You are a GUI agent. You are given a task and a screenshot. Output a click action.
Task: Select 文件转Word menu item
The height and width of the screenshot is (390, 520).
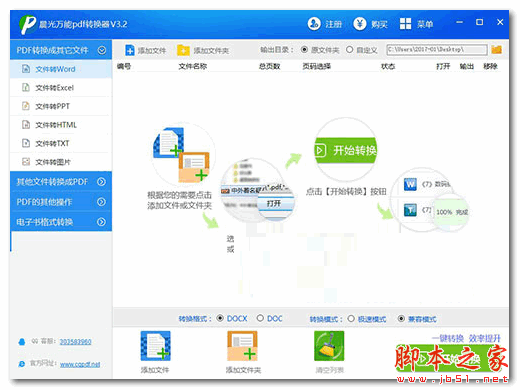tap(61, 69)
